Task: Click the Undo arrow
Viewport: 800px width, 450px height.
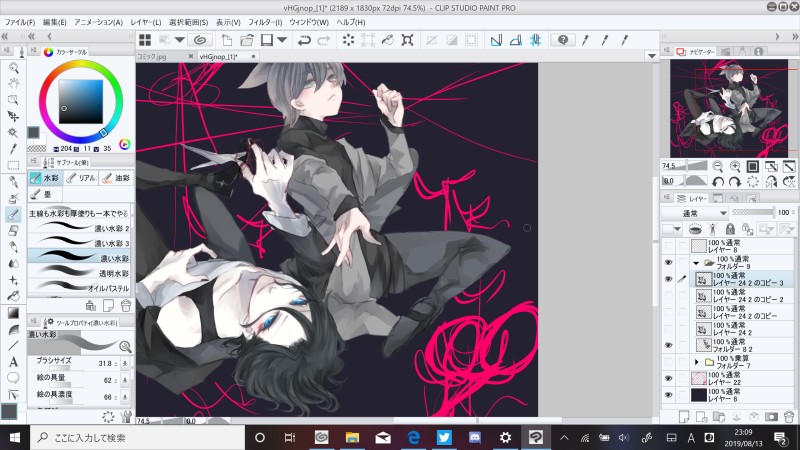Action: [304, 40]
